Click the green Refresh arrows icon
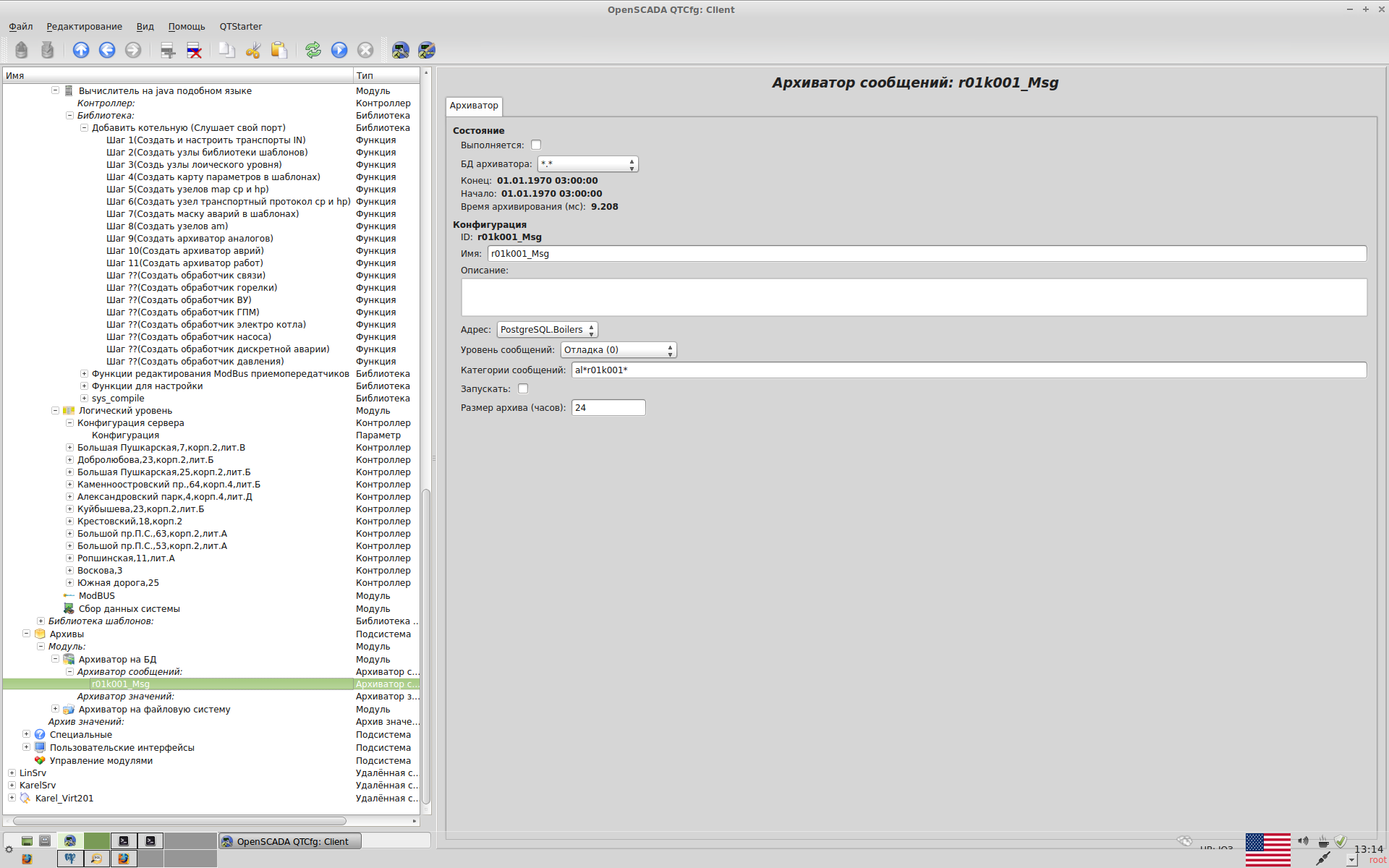Viewport: 1389px width, 868px height. [313, 50]
